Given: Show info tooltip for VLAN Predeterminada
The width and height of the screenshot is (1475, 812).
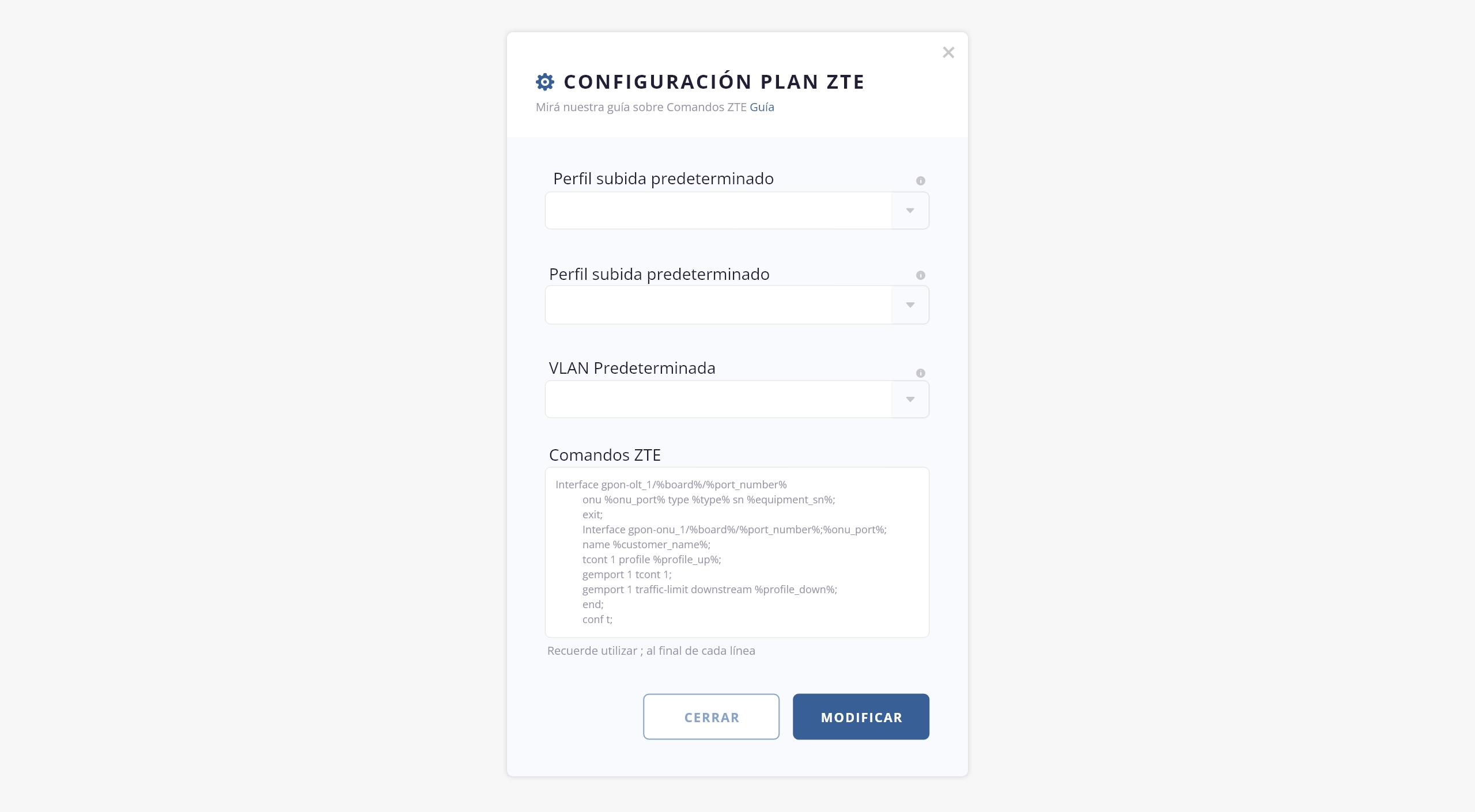Looking at the screenshot, I should point(921,373).
